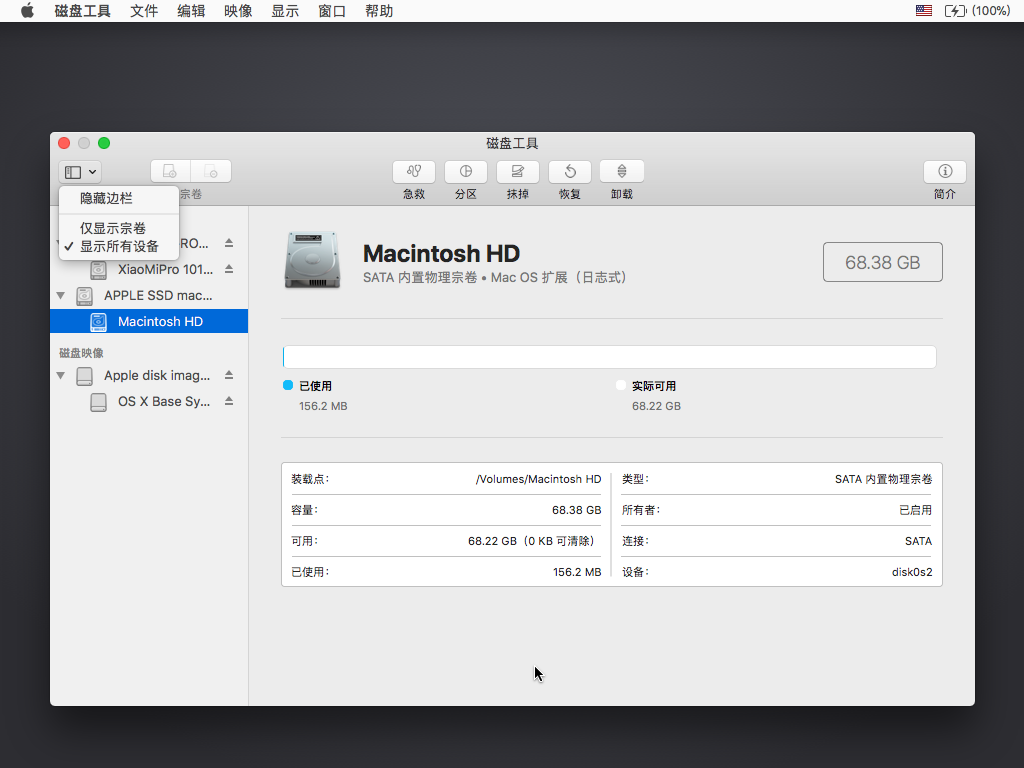This screenshot has height=768, width=1024.
Task: Open the 文件 menu in menu bar
Action: tap(144, 11)
